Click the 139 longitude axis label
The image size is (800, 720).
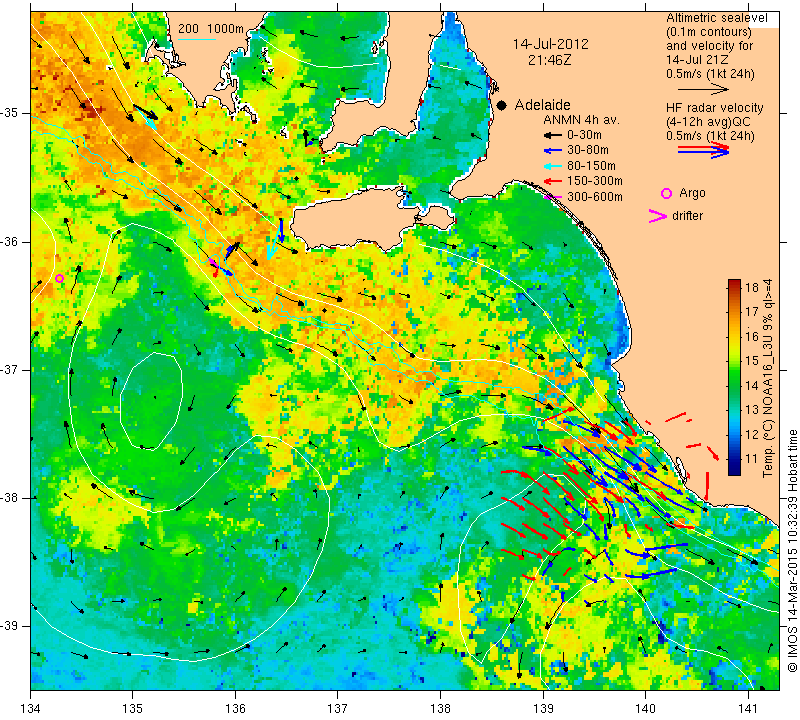tap(543, 709)
